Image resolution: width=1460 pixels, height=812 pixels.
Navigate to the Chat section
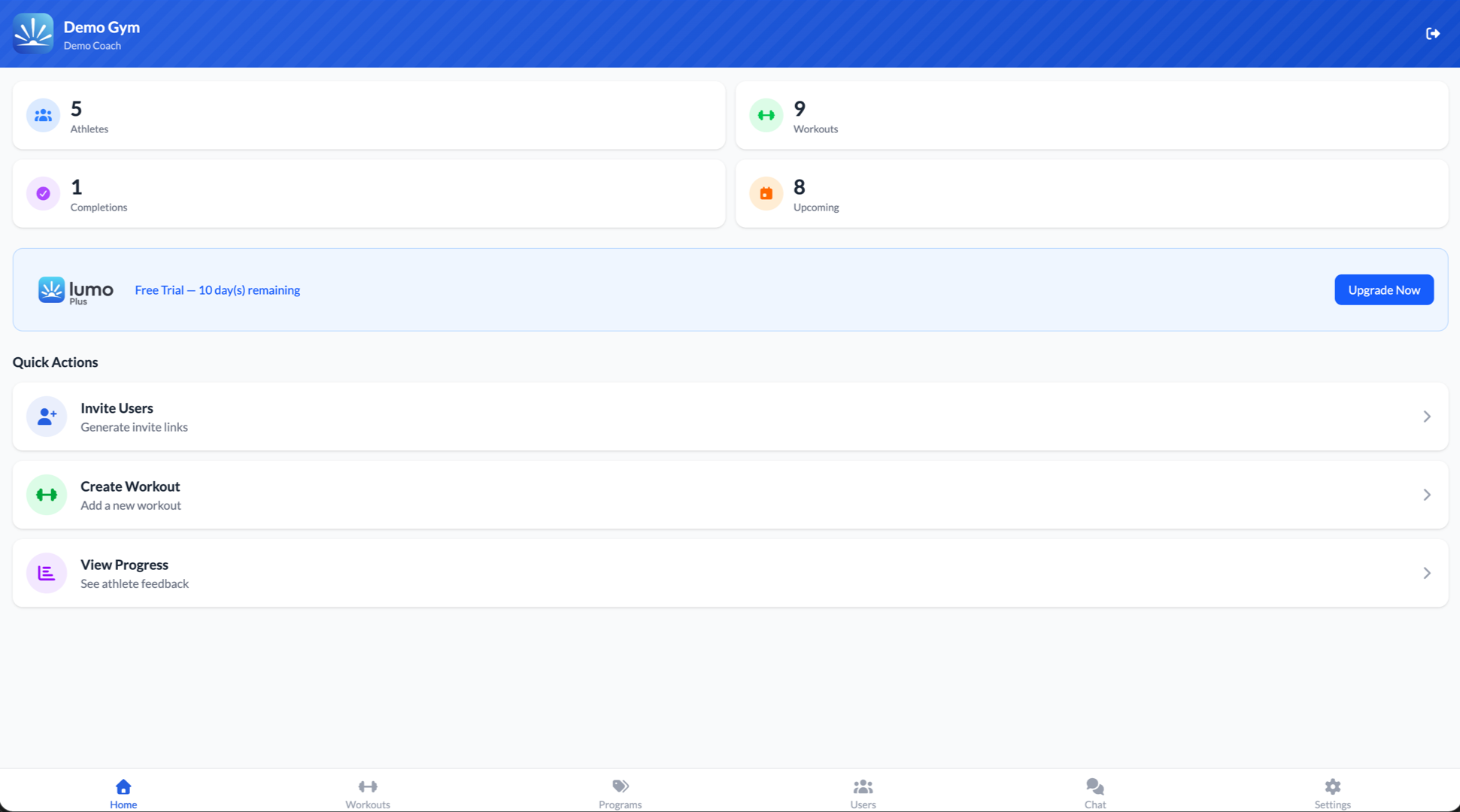tap(1094, 792)
